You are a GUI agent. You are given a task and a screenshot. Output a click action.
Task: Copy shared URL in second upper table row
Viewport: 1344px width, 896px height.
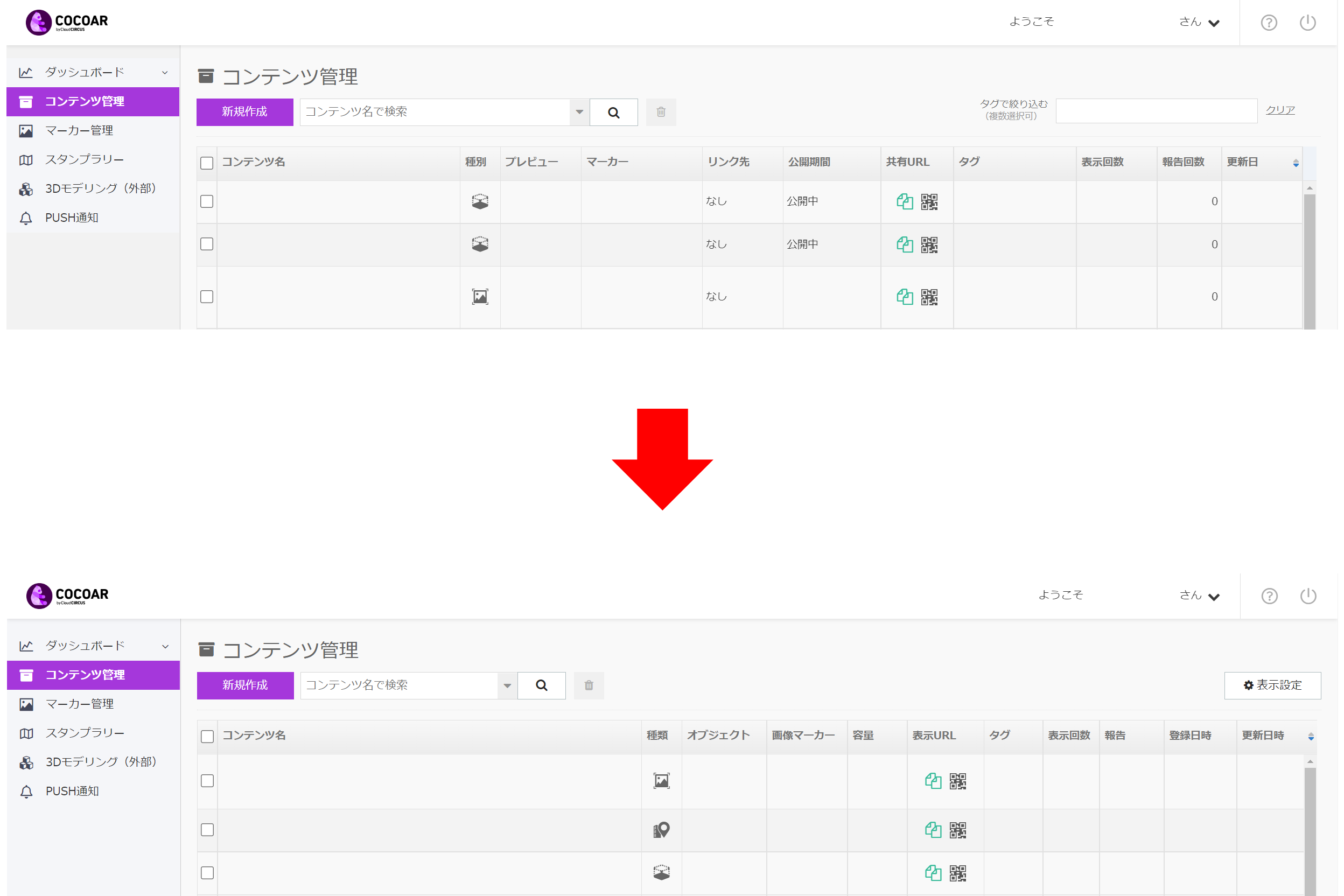pos(905,244)
